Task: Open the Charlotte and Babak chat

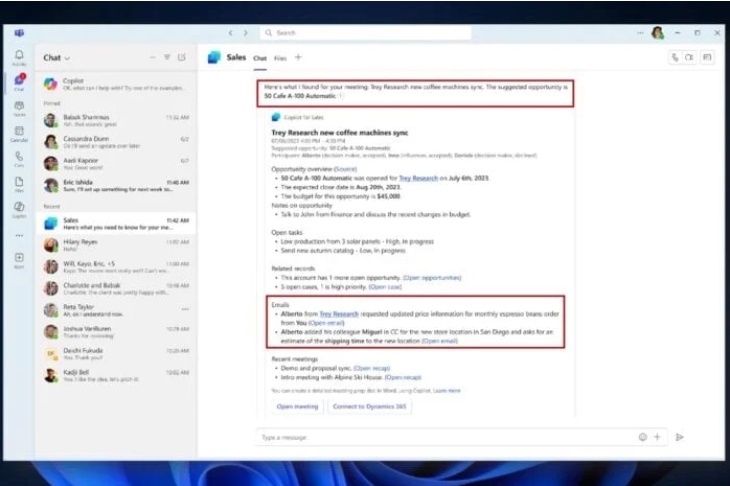Action: tap(116, 288)
